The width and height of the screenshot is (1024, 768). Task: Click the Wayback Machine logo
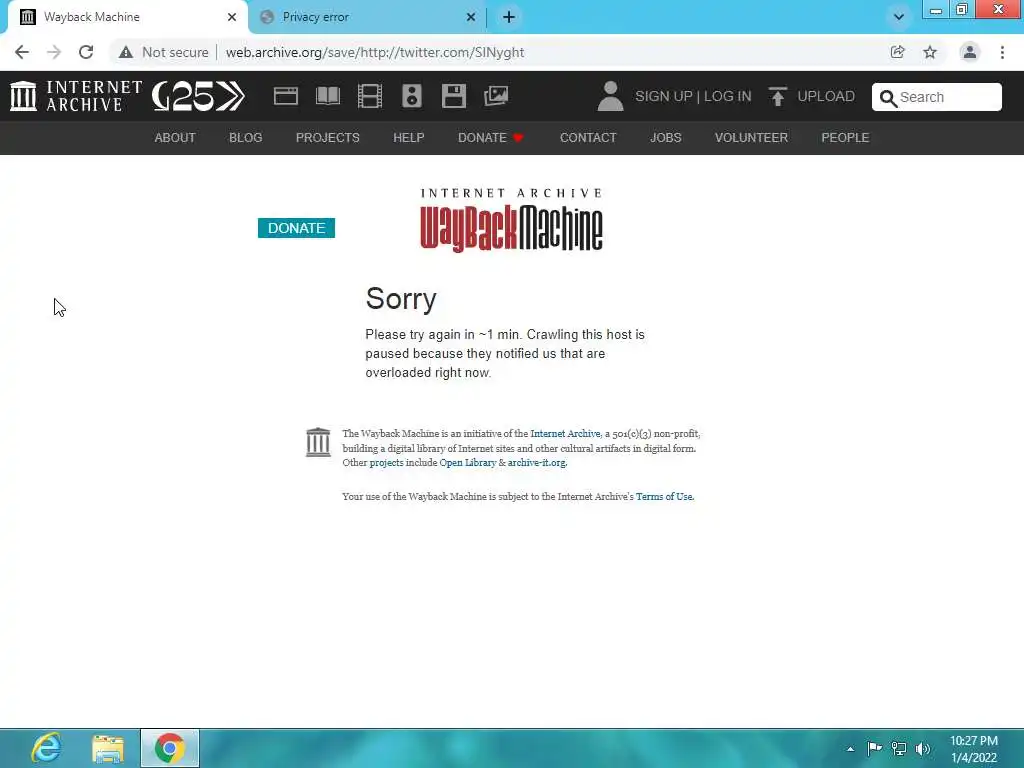click(x=511, y=220)
